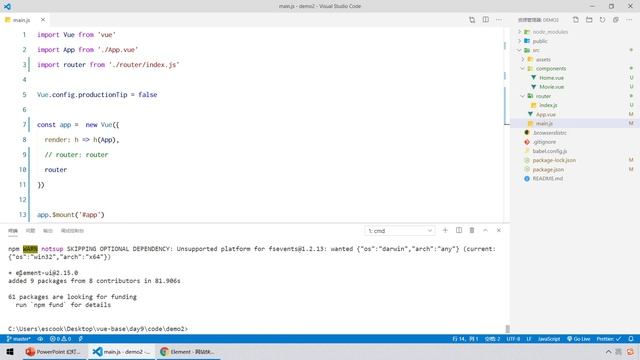The height and width of the screenshot is (360, 640).
Task: Open babel.config.js in Explorer
Action: click(549, 151)
